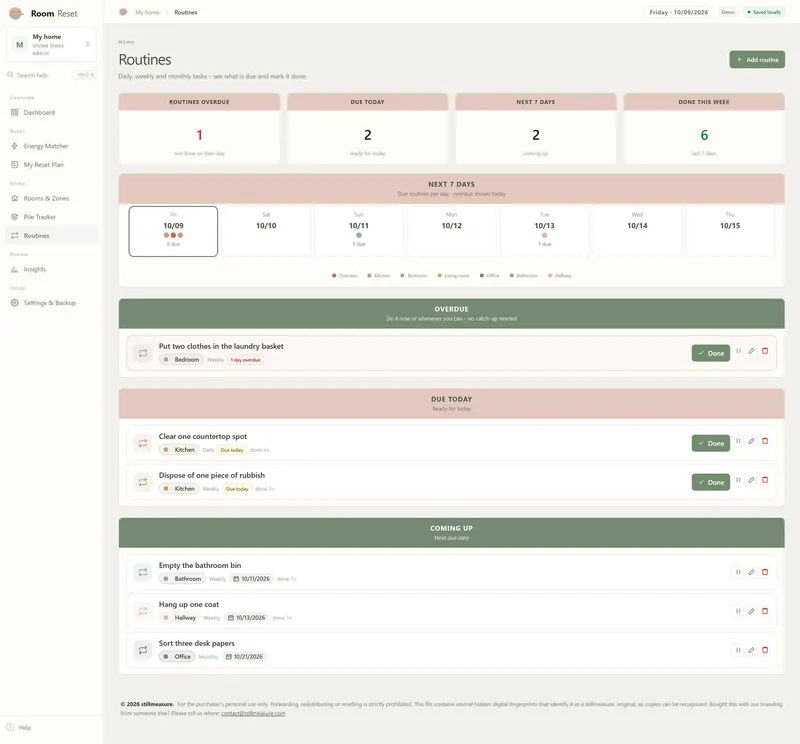Image resolution: width=800 pixels, height=744 pixels.
Task: Delete the Hang up one coat routine
Action: coord(765,611)
